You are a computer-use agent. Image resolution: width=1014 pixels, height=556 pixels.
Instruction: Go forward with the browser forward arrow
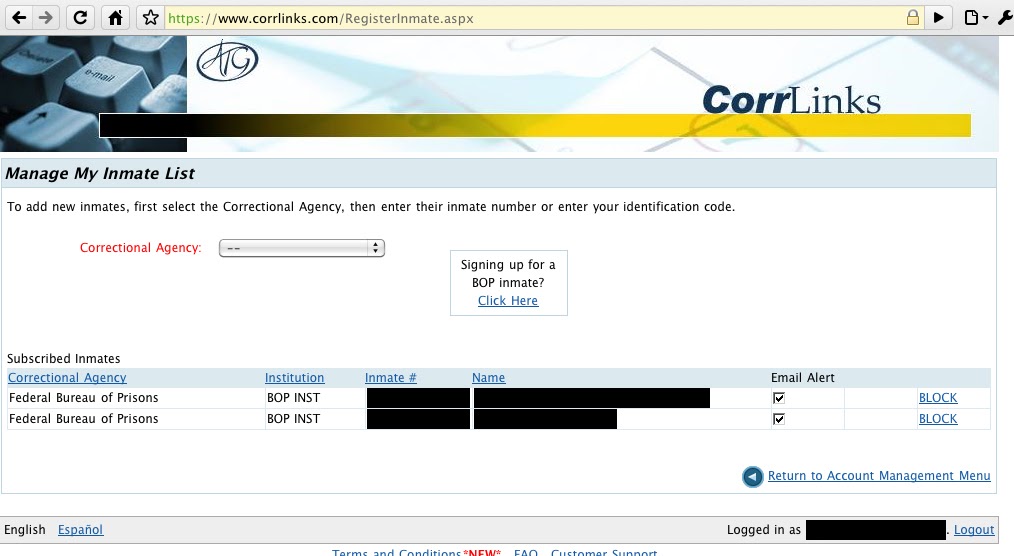[x=45, y=17]
